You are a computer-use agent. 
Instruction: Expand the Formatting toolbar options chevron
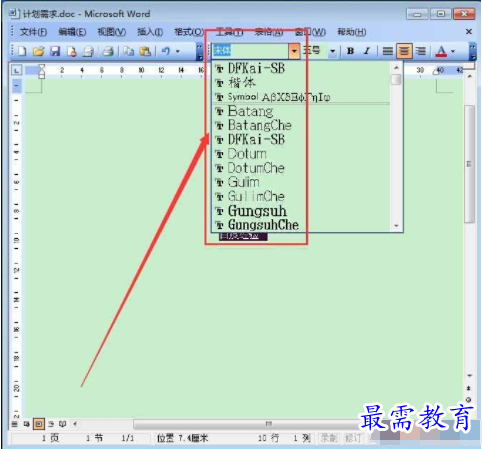[x=473, y=52]
